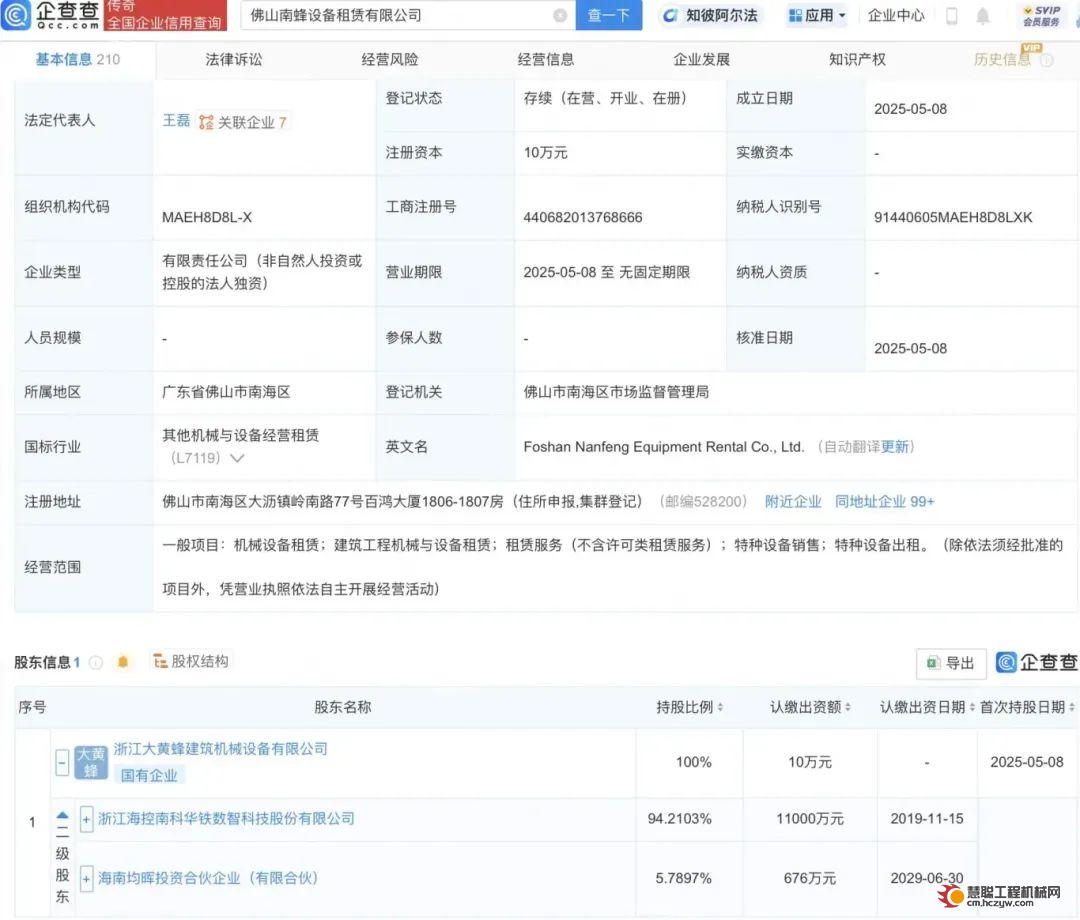Viewport: 1080px width, 920px height.
Task: Open the mobile phone icon
Action: point(951,16)
